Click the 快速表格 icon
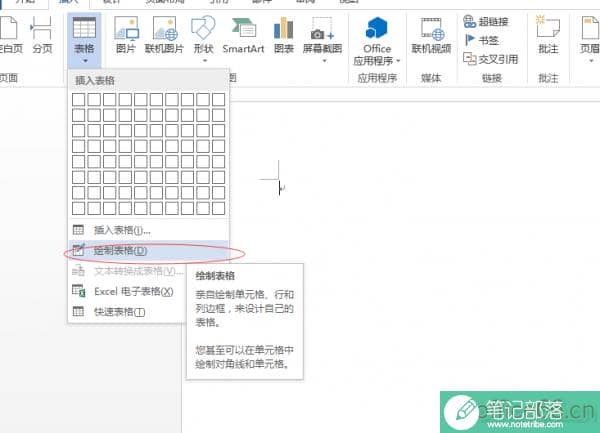The width and height of the screenshot is (600, 433). click(x=78, y=311)
